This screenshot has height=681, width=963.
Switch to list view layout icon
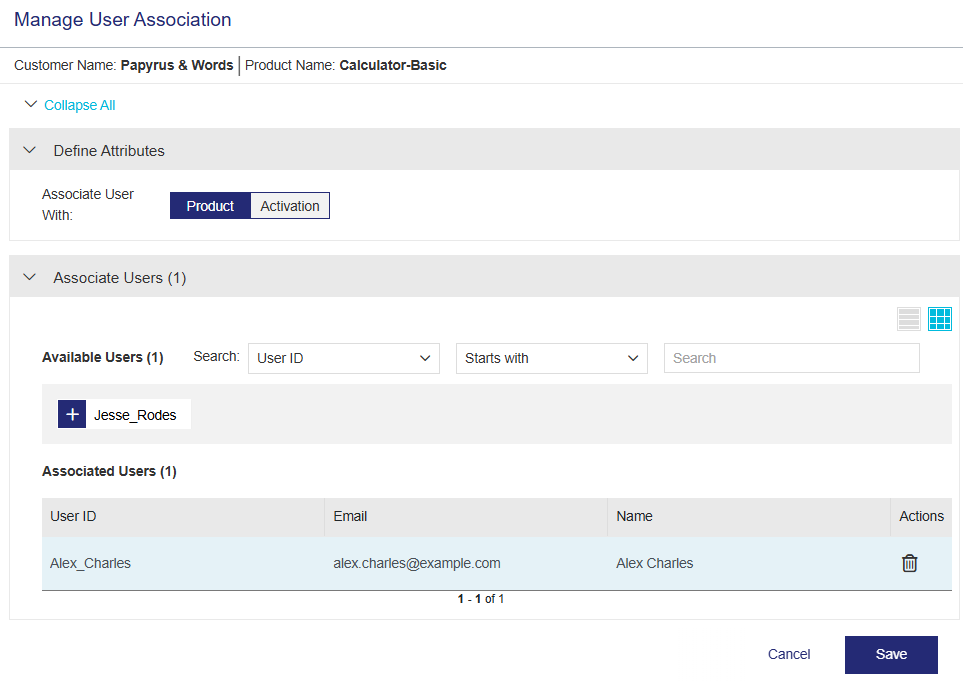[x=908, y=319]
